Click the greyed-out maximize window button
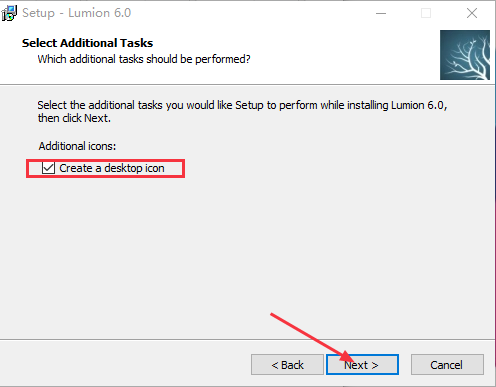The height and width of the screenshot is (387, 496). [x=426, y=13]
